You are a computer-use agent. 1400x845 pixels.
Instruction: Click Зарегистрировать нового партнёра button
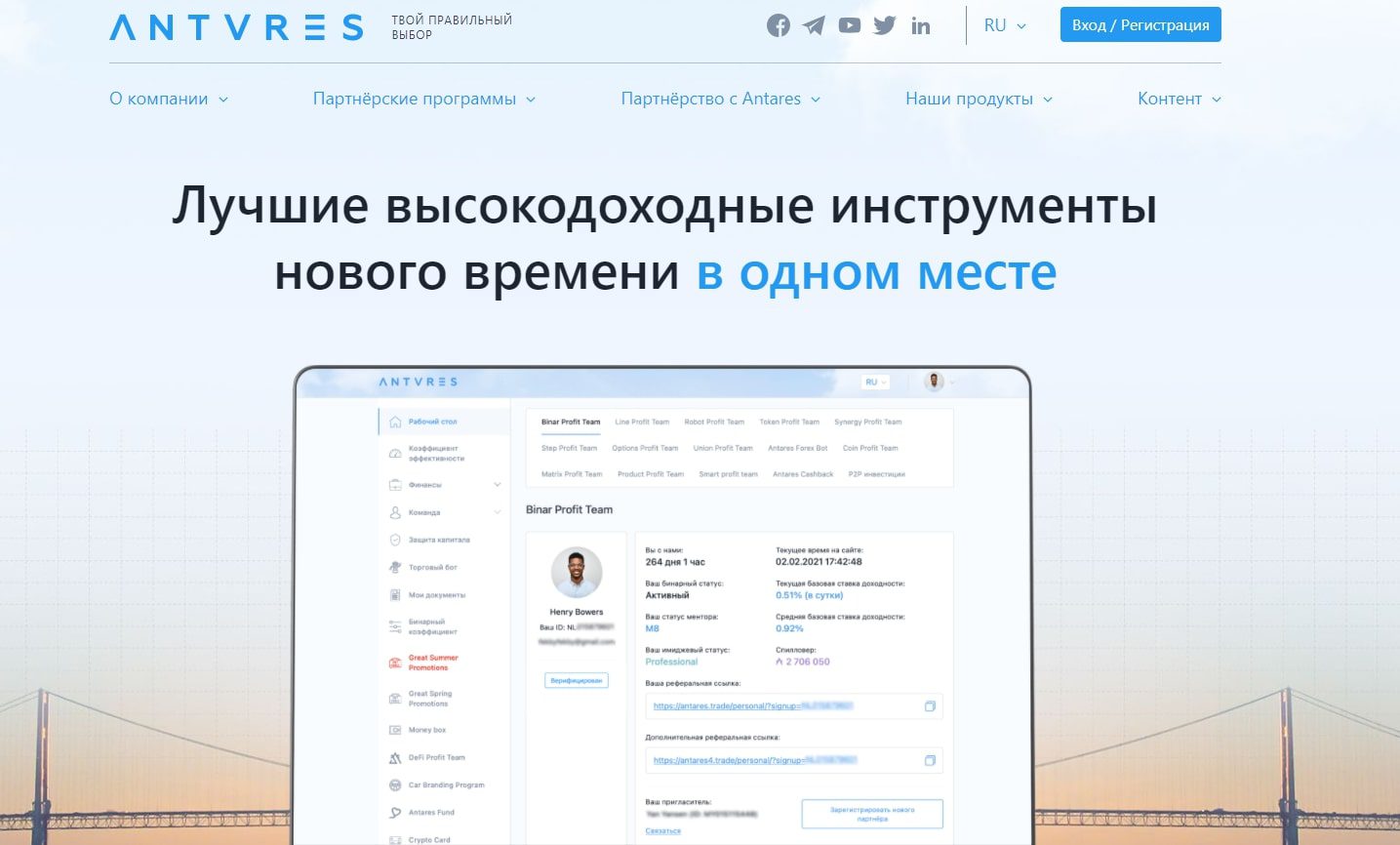click(872, 814)
